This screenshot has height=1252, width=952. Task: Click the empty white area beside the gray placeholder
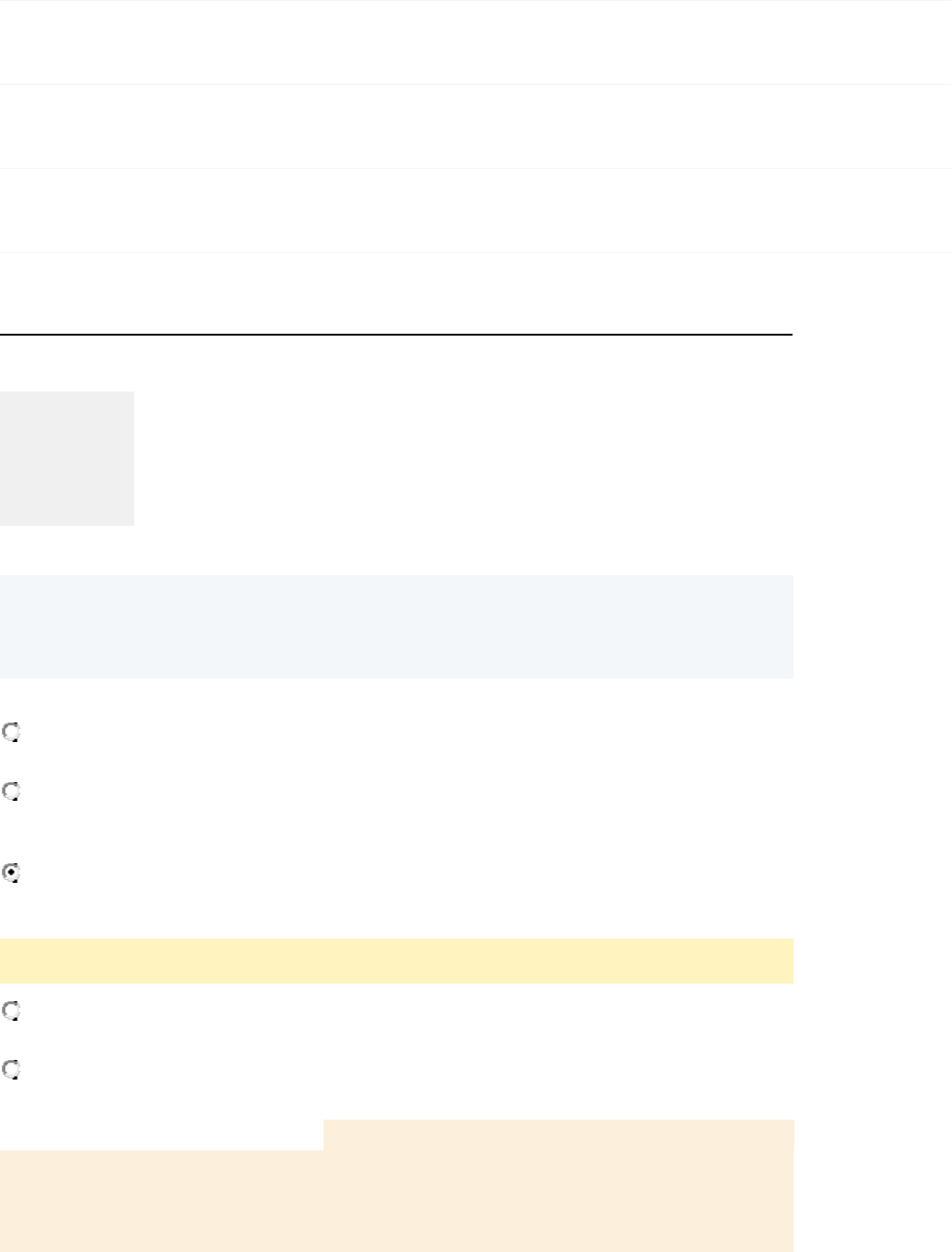463,458
